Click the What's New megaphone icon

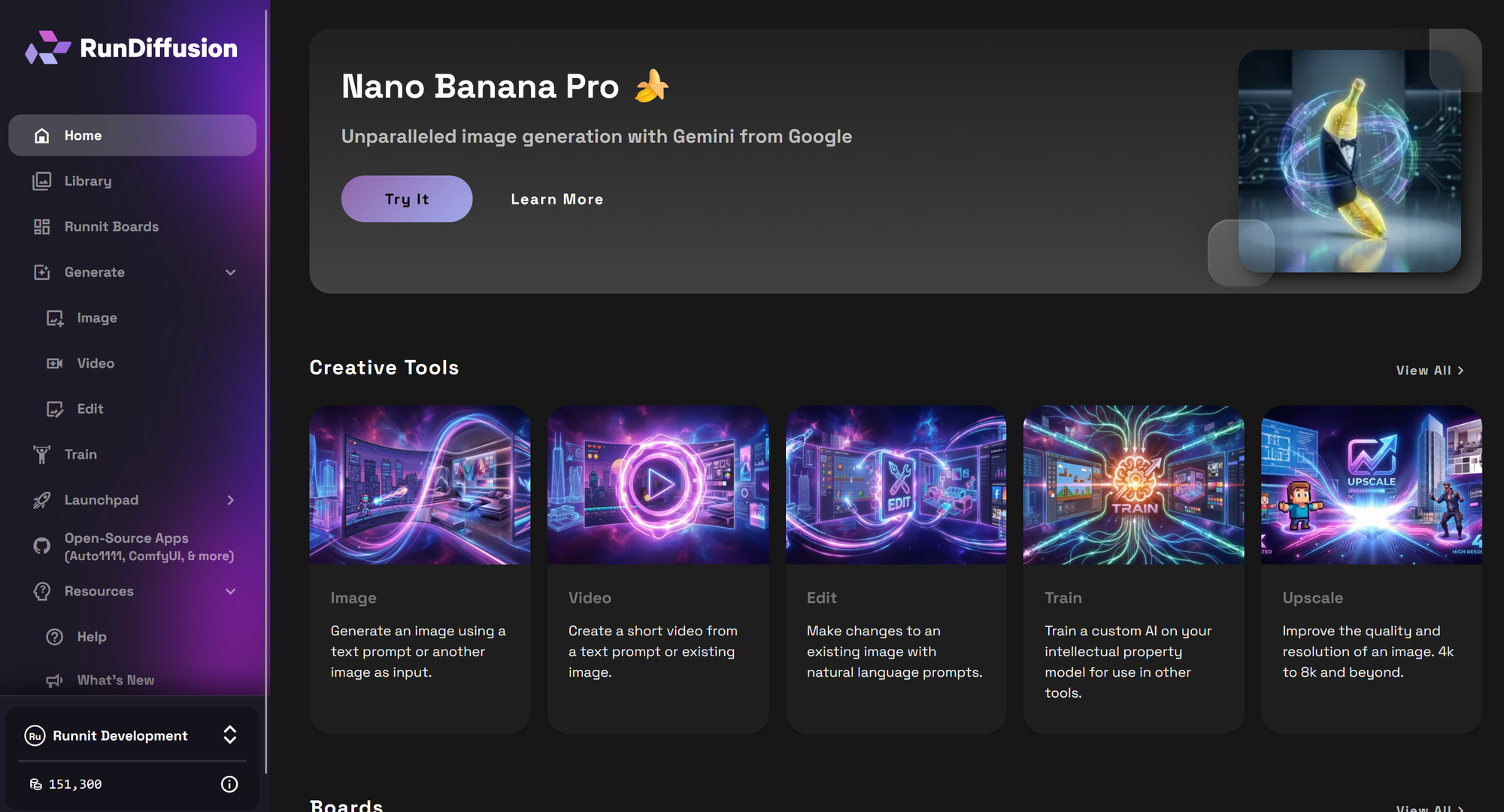55,680
